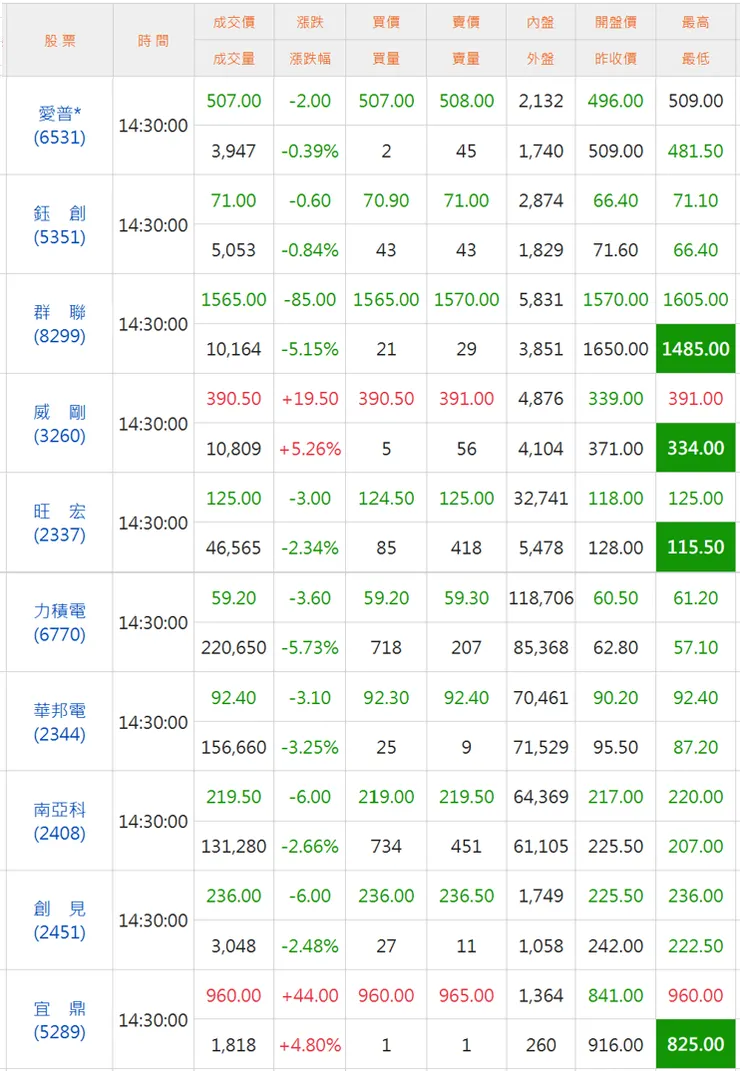The image size is (740, 1071).
Task: Click the 時間 column header
Action: coord(153,41)
